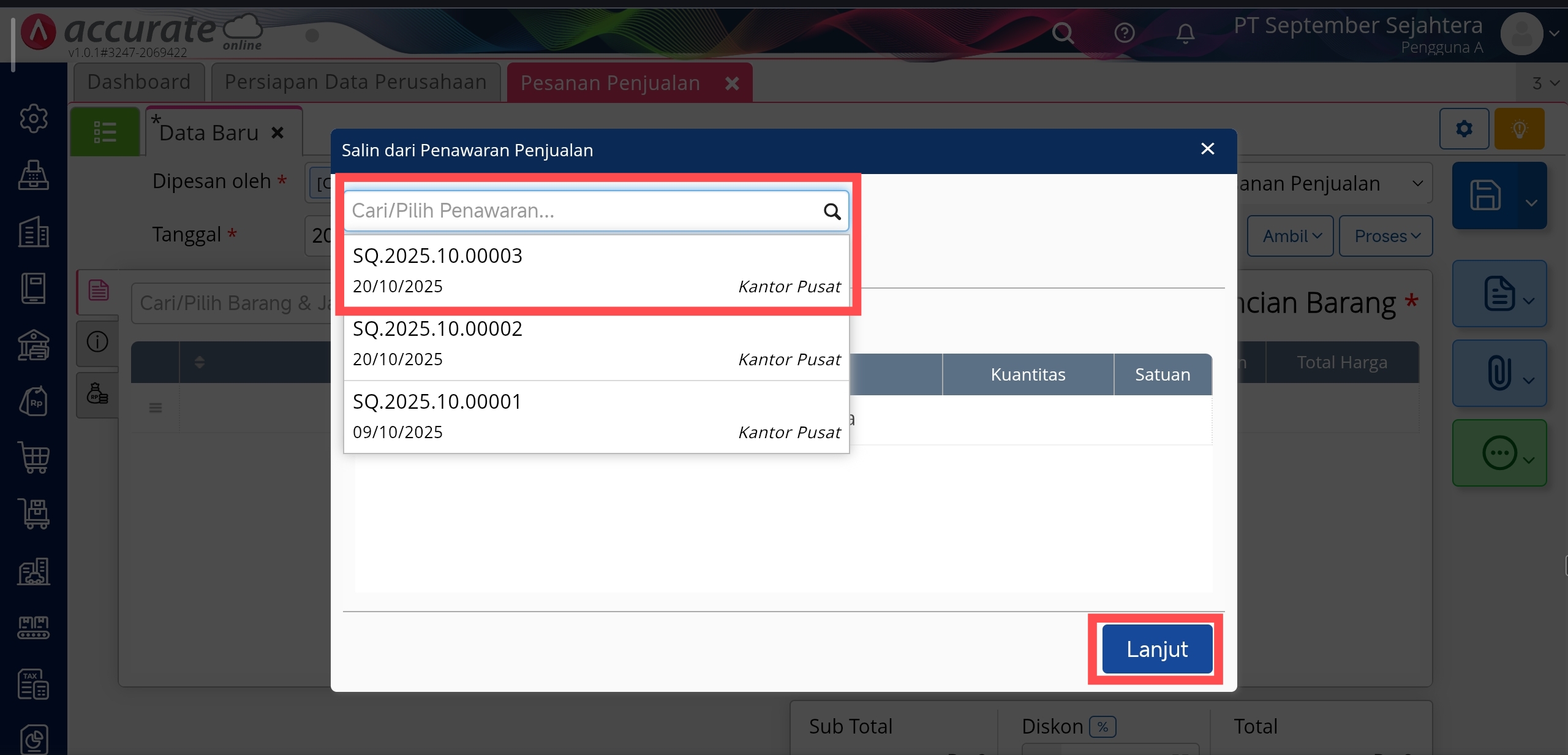
Task: Click the orange lightbulb tips icon
Action: coord(1519,129)
